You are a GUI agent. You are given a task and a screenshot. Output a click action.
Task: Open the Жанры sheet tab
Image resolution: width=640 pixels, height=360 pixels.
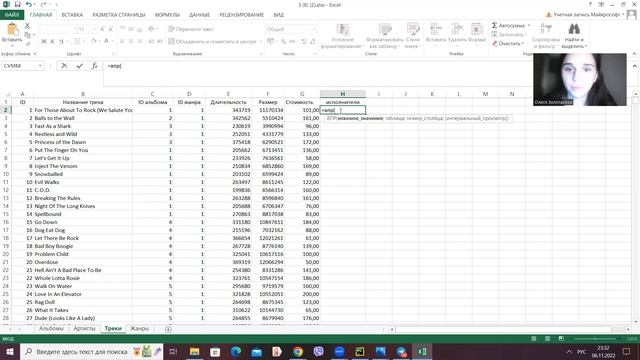[x=140, y=329]
